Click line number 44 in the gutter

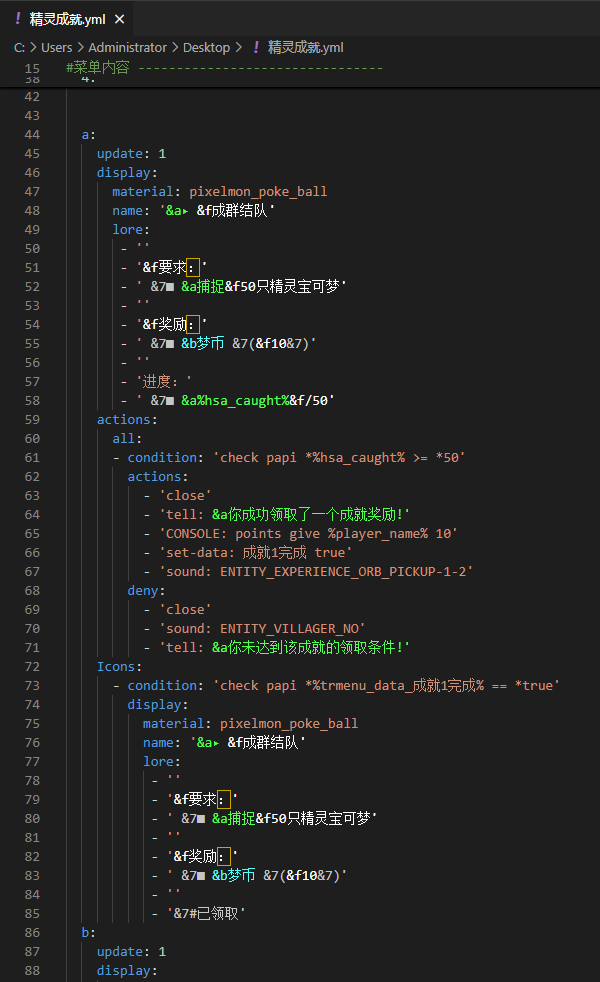31,135
